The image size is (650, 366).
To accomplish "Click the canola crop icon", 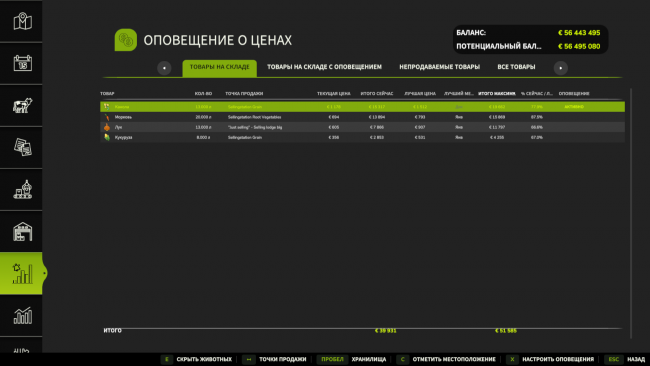I will click(107, 107).
